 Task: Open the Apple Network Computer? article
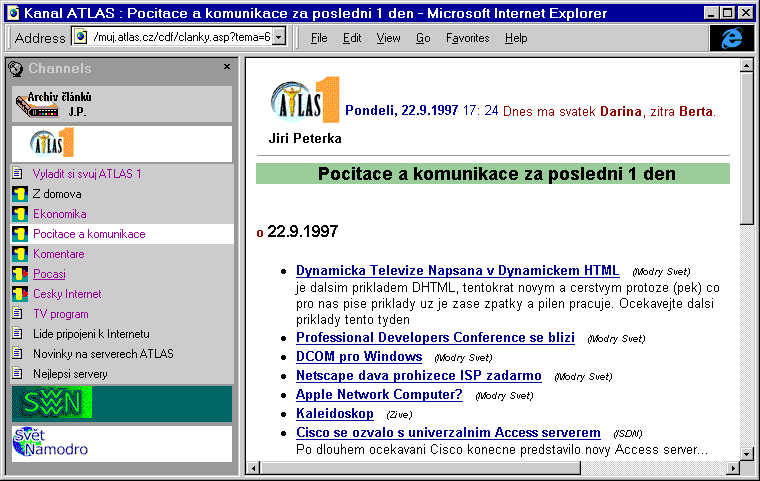(x=379, y=394)
